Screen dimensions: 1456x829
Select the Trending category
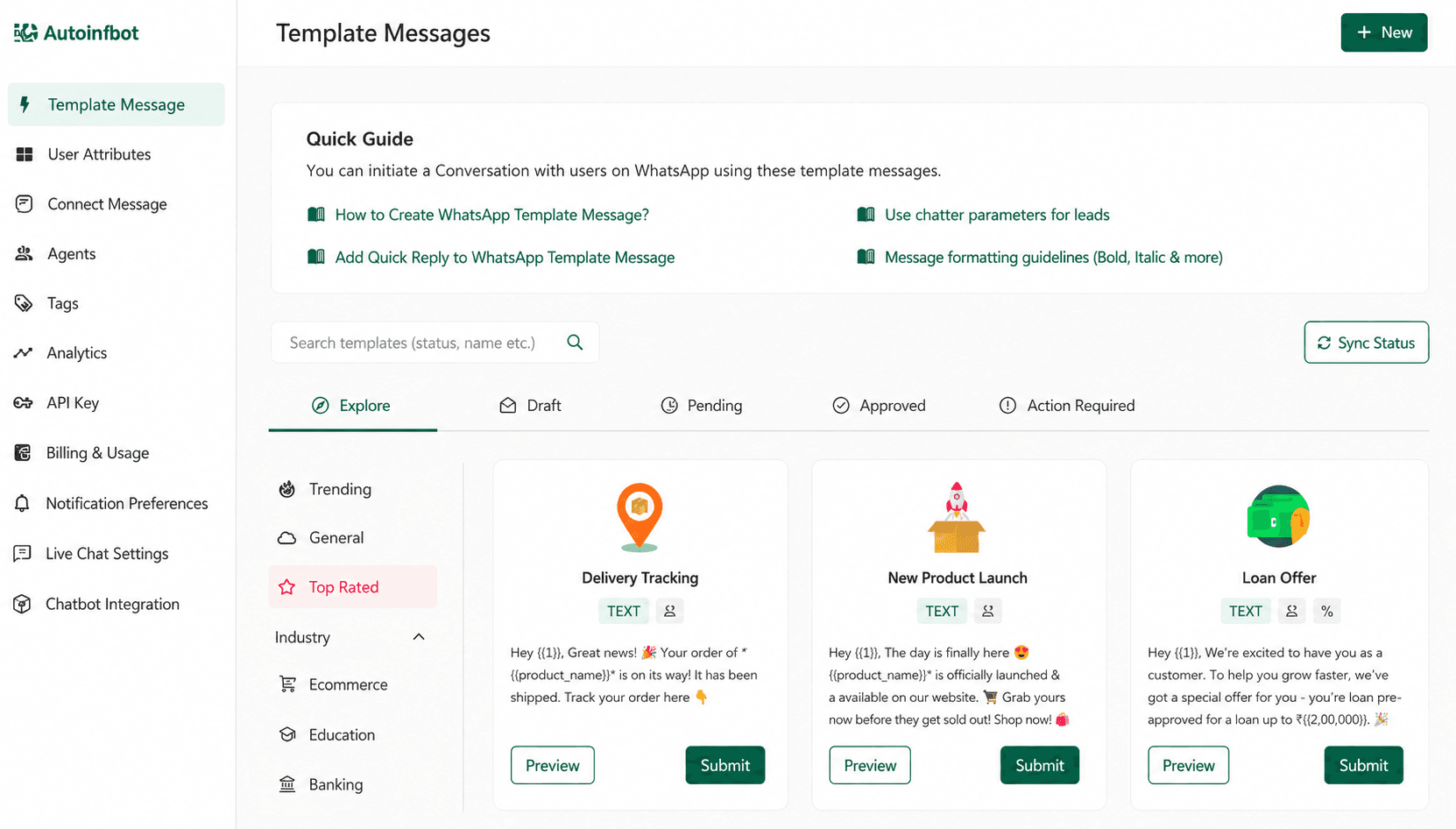(x=353, y=489)
